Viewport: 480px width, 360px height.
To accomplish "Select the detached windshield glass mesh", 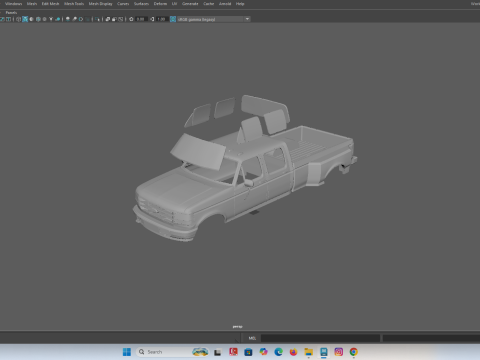I will point(199,152).
